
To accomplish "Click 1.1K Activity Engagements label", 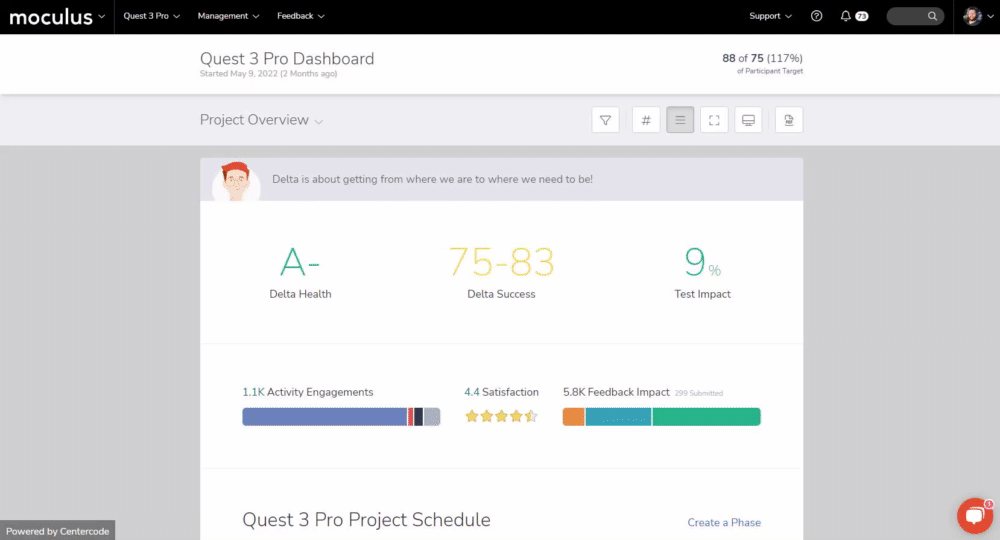I will pos(307,392).
